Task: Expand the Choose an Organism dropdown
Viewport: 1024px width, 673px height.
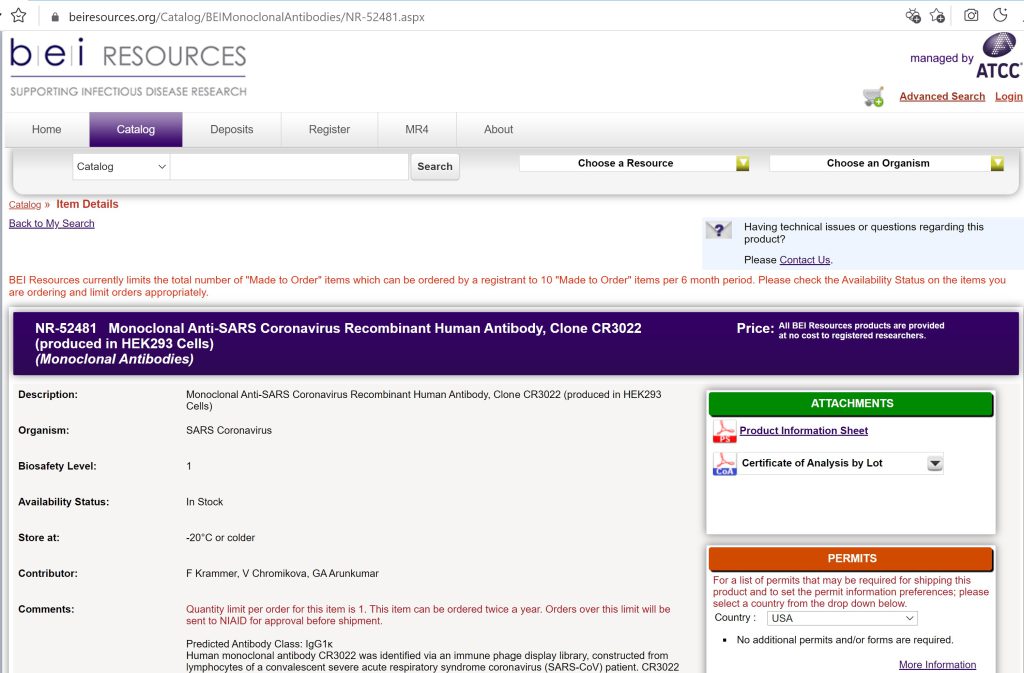Action: [887, 163]
